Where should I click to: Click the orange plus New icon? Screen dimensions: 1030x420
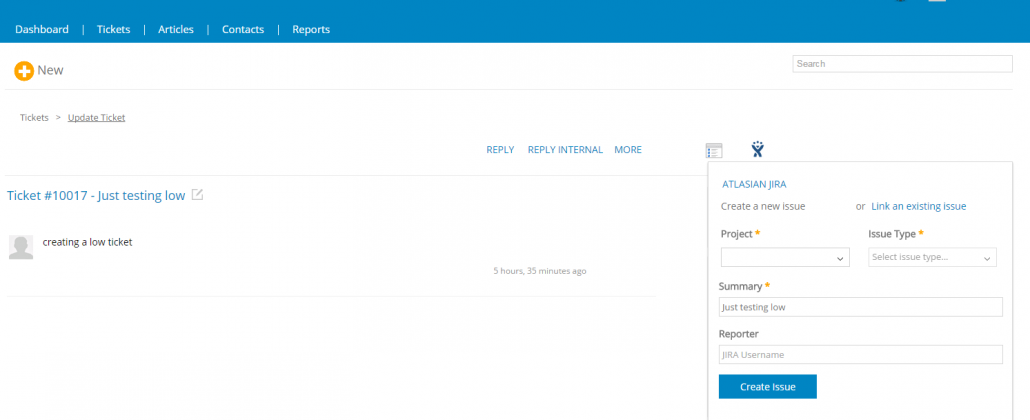(24, 71)
